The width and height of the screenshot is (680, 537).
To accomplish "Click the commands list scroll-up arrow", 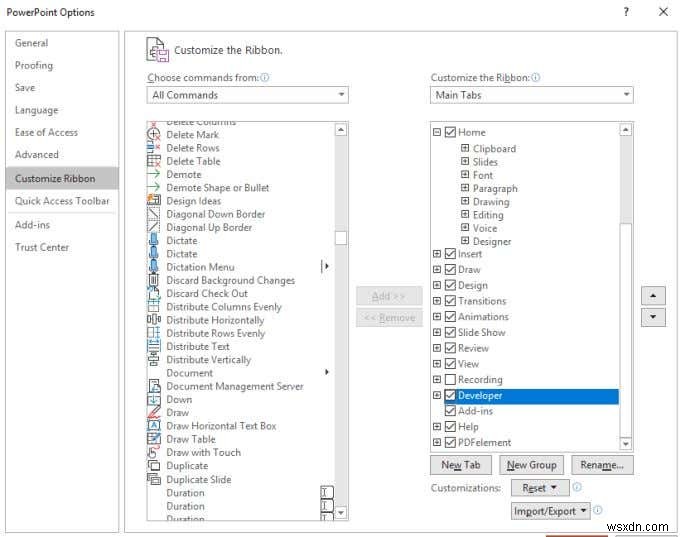I will [x=341, y=130].
